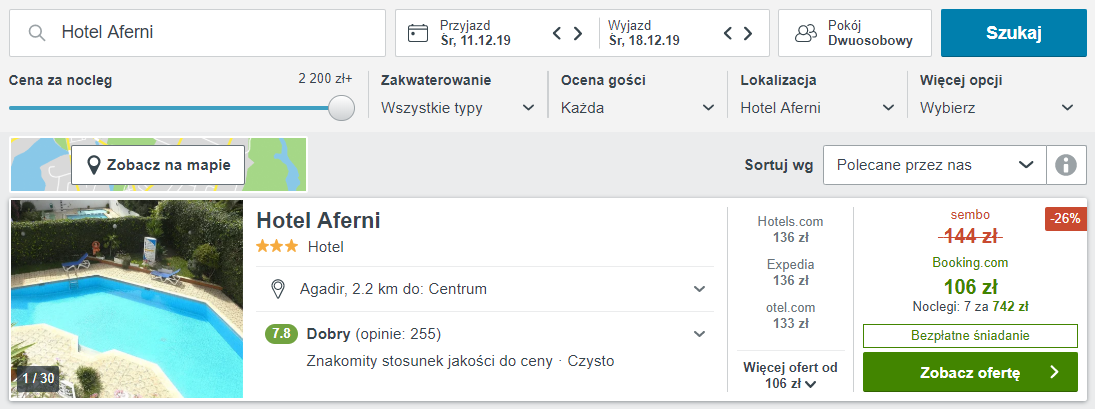Click the Zobacz ofertę button
1095x409 pixels.
coord(970,372)
